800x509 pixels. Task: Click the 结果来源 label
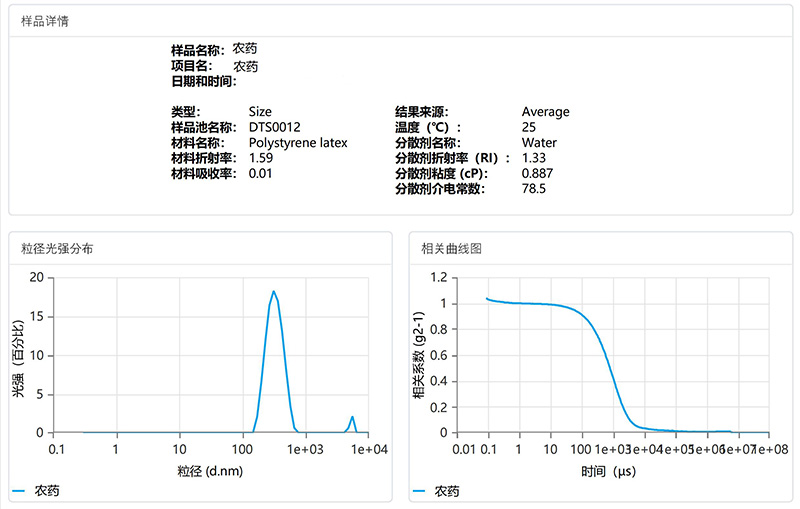(422, 112)
